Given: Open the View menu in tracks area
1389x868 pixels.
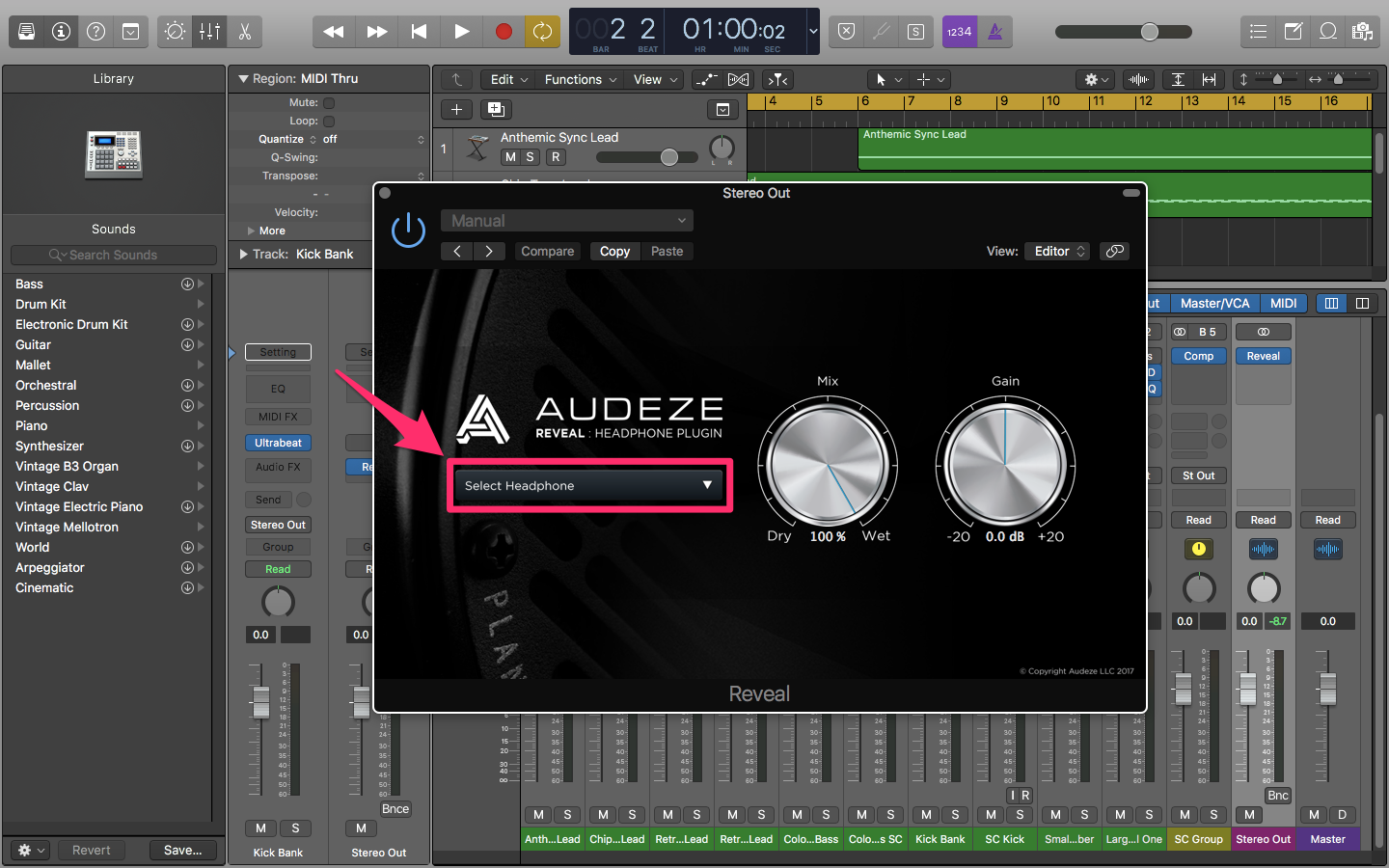Looking at the screenshot, I should [x=653, y=79].
